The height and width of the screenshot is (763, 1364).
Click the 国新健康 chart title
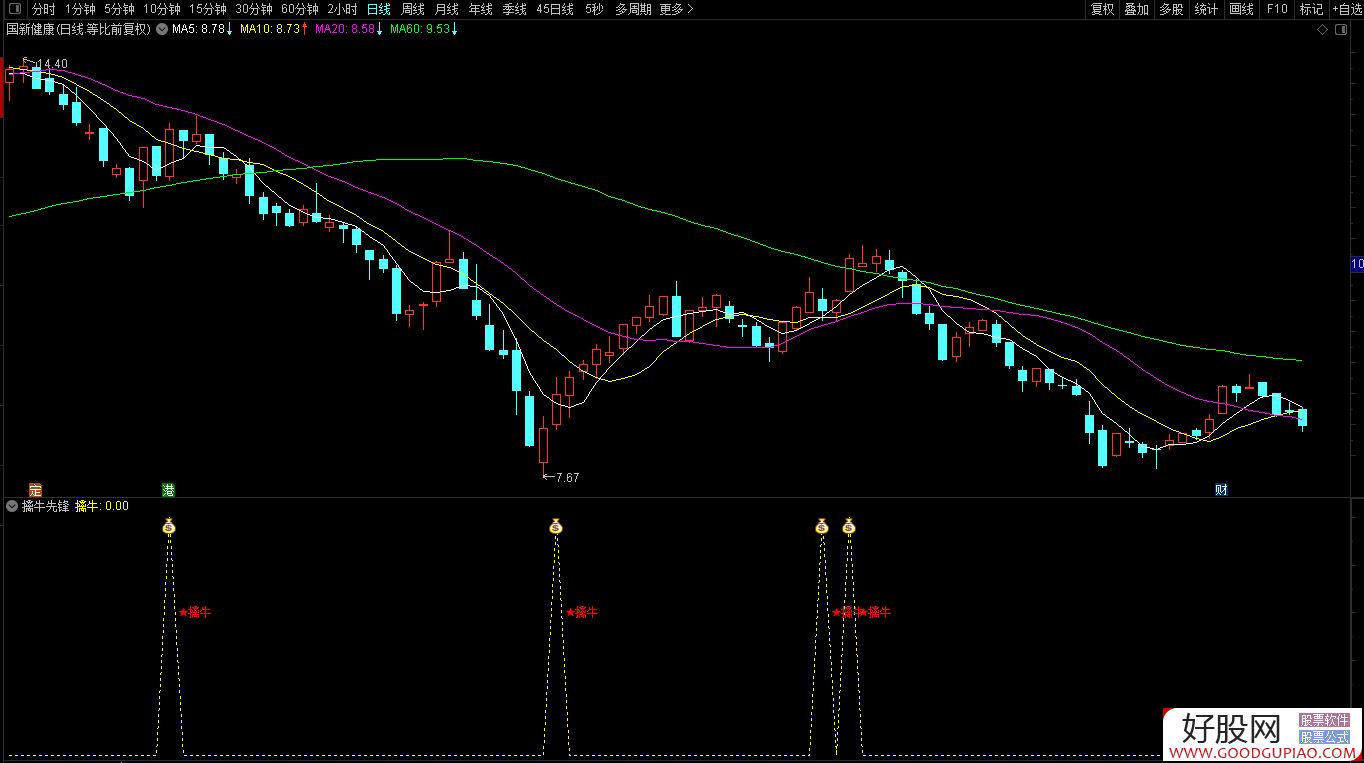[78, 29]
